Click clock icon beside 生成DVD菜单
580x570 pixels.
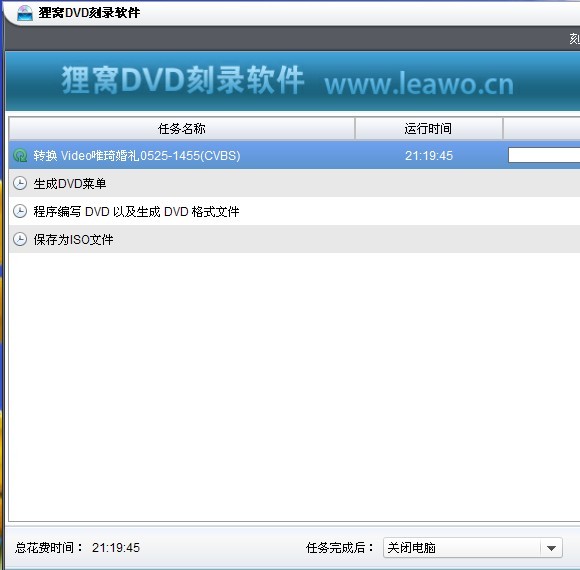coord(20,183)
